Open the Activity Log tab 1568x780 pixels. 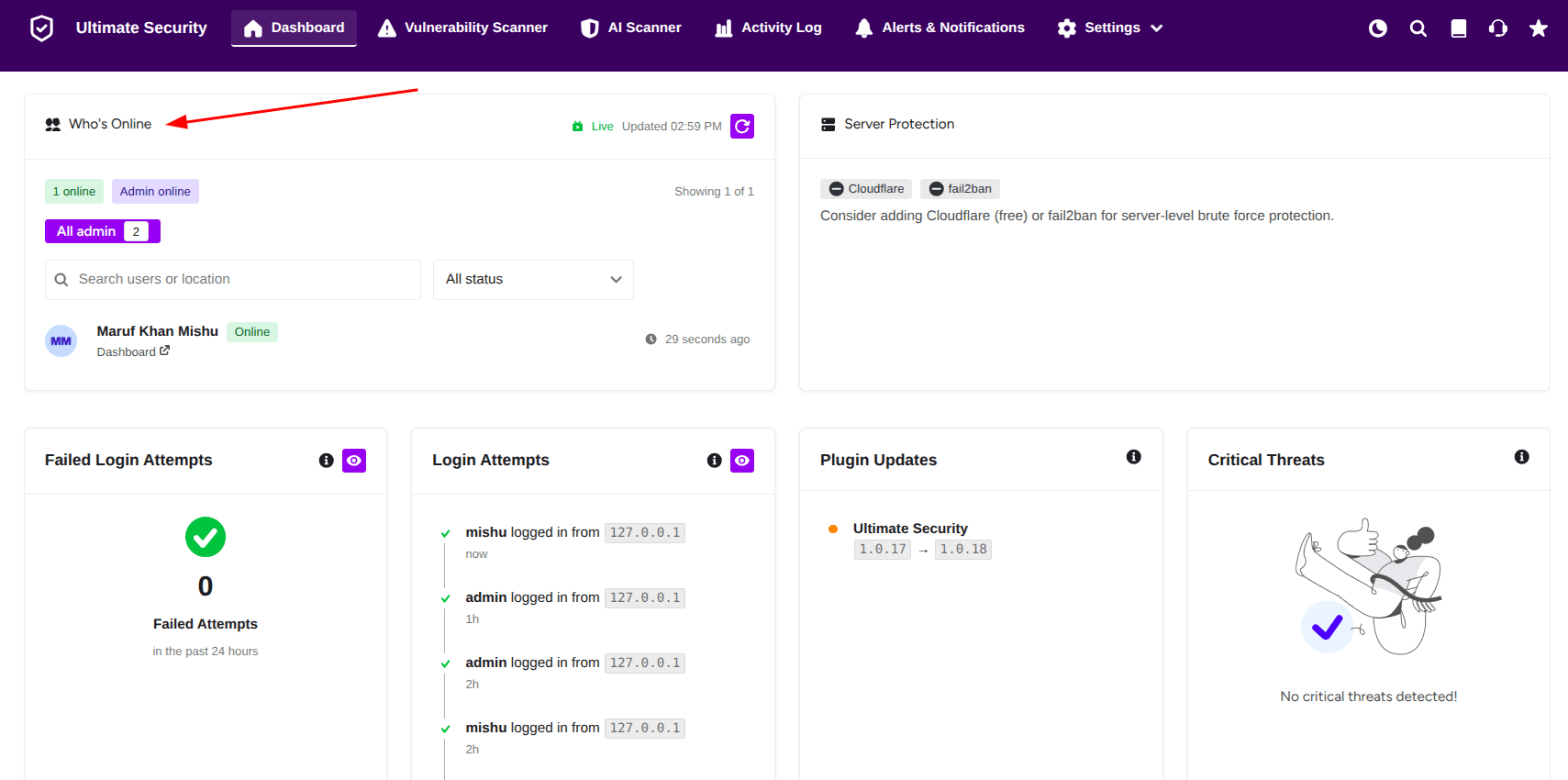click(x=768, y=28)
